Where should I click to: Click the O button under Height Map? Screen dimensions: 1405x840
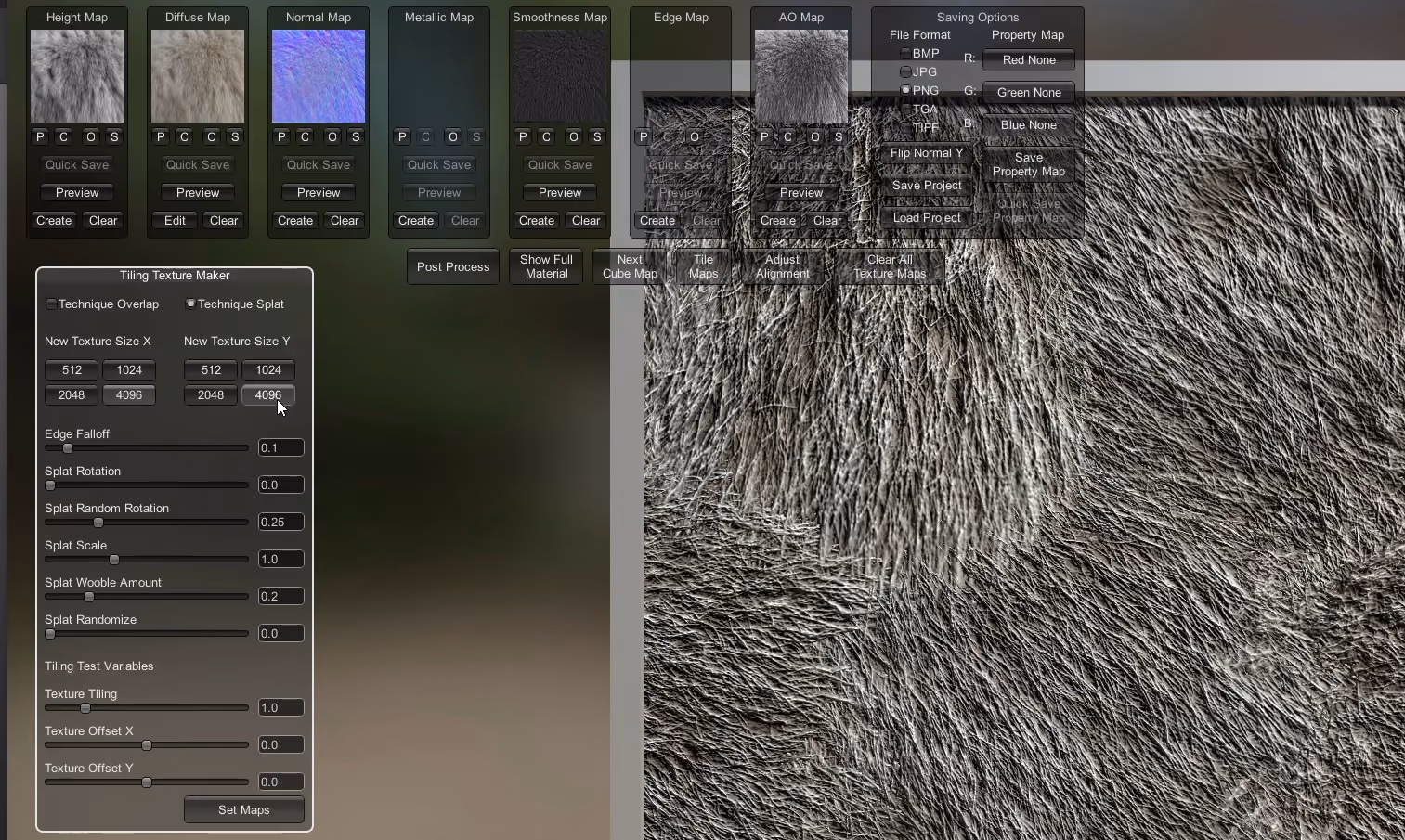pos(91,136)
